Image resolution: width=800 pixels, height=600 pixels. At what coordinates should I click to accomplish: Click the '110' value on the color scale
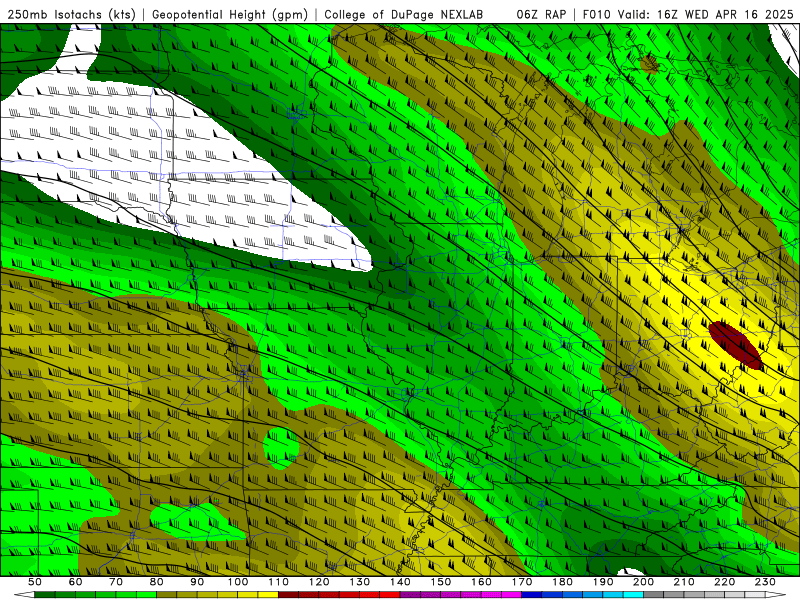(279, 582)
